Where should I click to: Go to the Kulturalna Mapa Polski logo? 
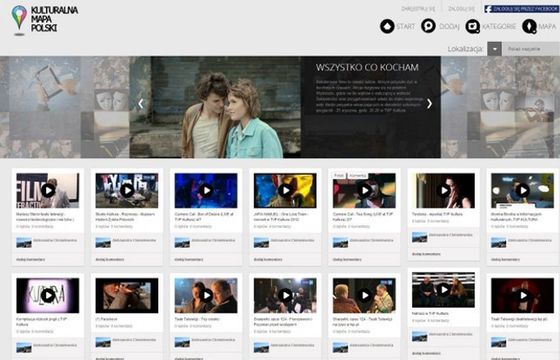[x=44, y=20]
